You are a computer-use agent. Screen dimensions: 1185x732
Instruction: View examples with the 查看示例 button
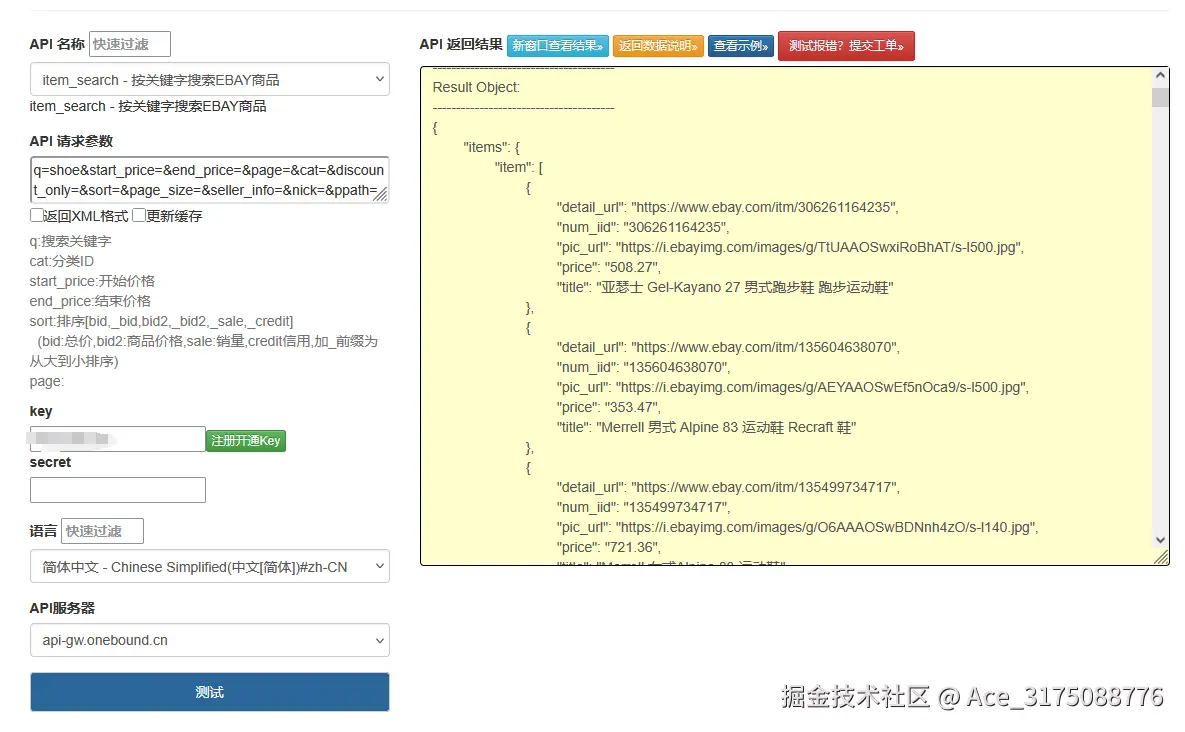(x=740, y=45)
